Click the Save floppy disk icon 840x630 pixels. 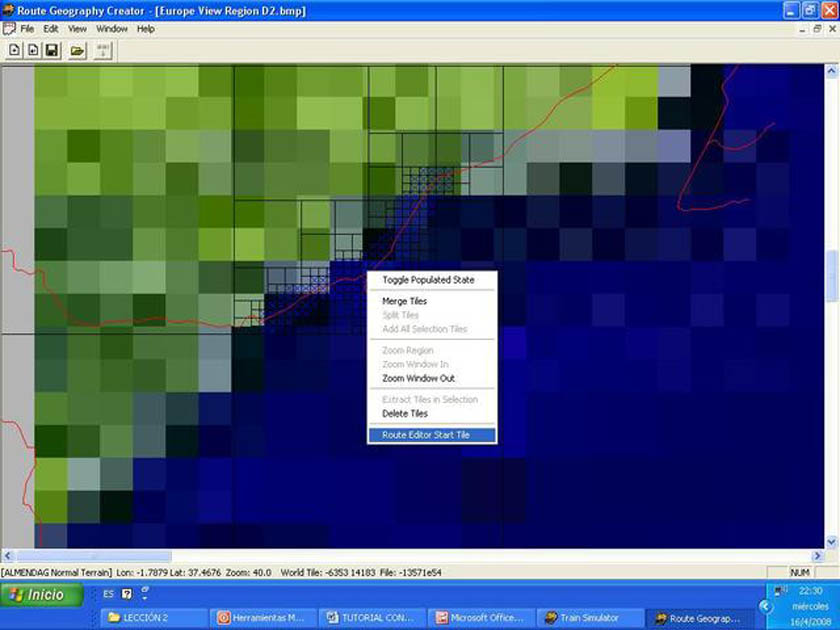[52, 49]
